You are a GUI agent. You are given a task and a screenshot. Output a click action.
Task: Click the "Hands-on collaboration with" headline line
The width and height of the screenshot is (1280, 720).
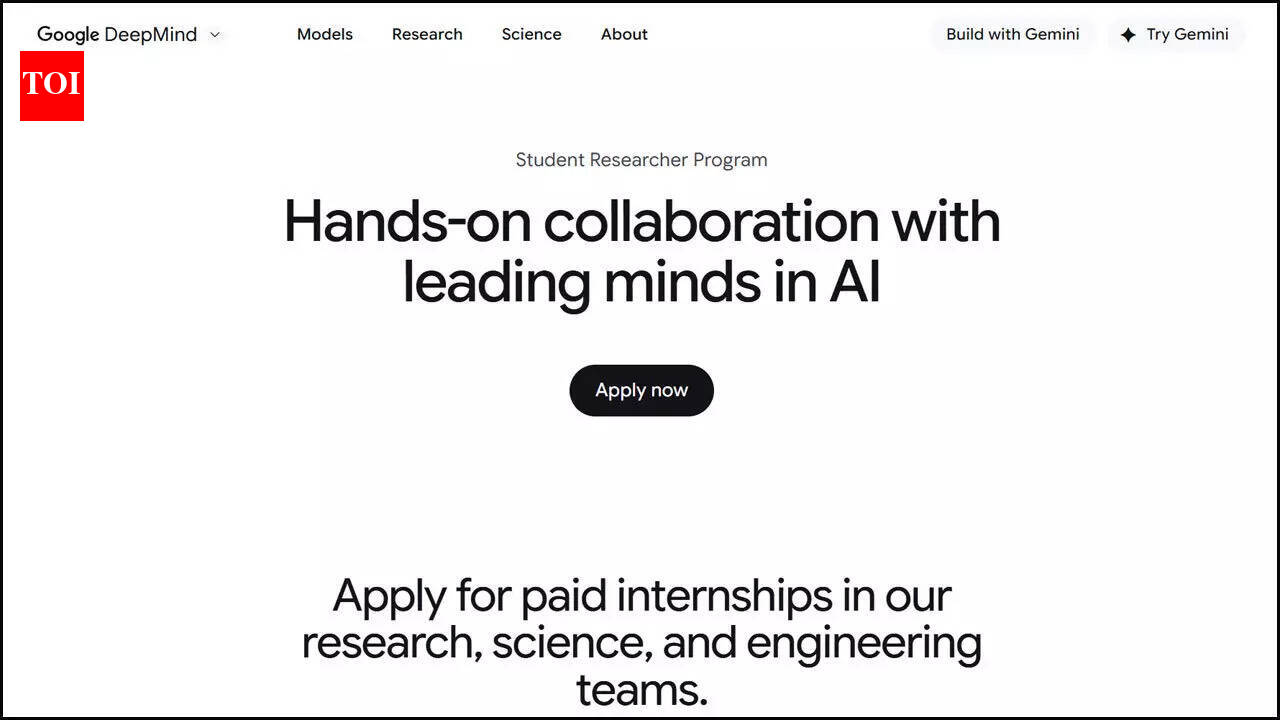[x=641, y=221]
